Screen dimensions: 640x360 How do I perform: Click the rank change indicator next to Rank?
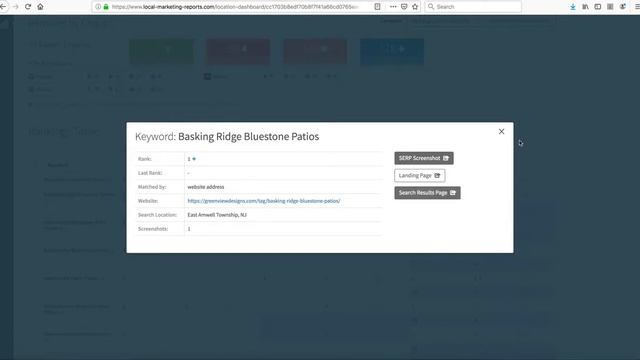194,159
